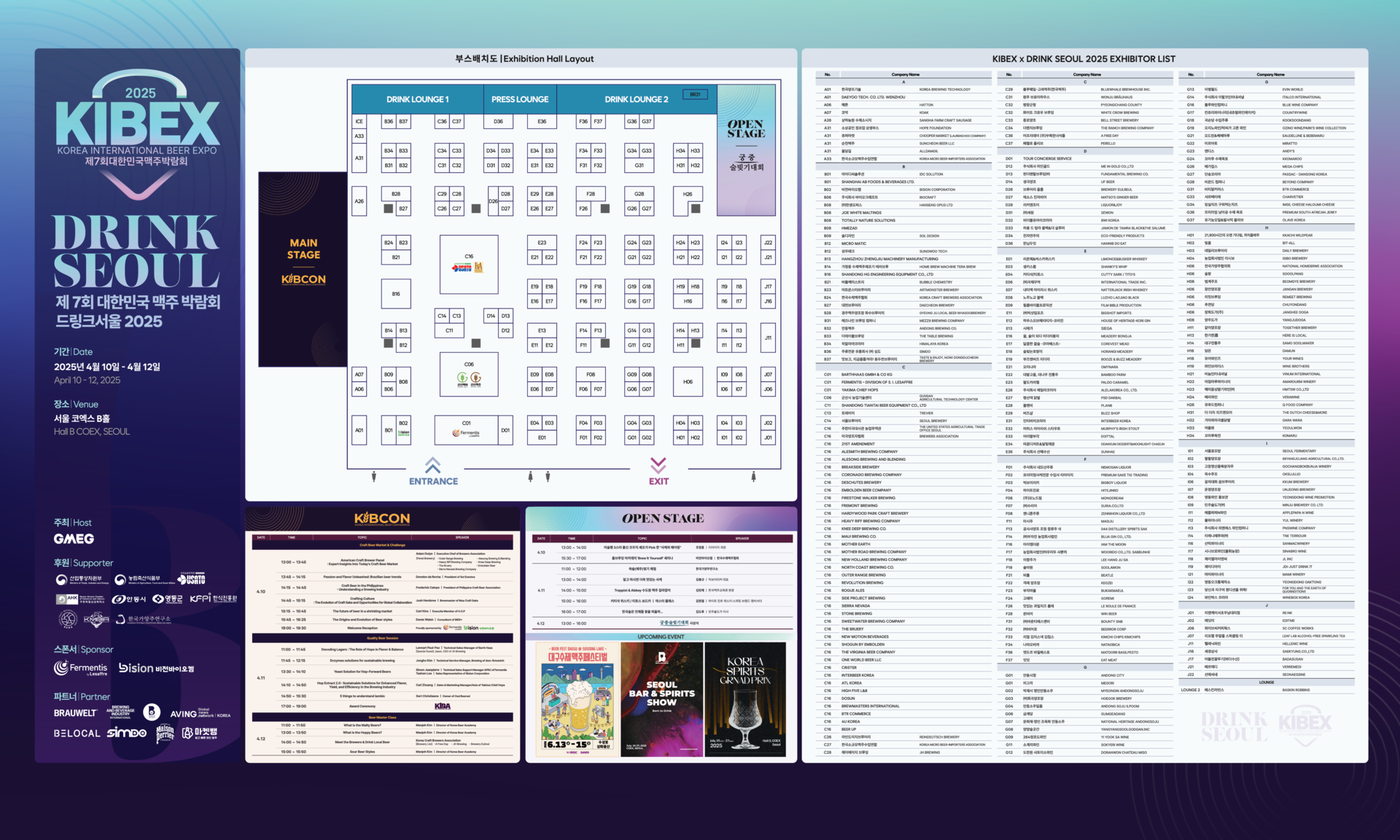Click the simdo partner logo
The height and width of the screenshot is (840, 1400).
tap(127, 733)
